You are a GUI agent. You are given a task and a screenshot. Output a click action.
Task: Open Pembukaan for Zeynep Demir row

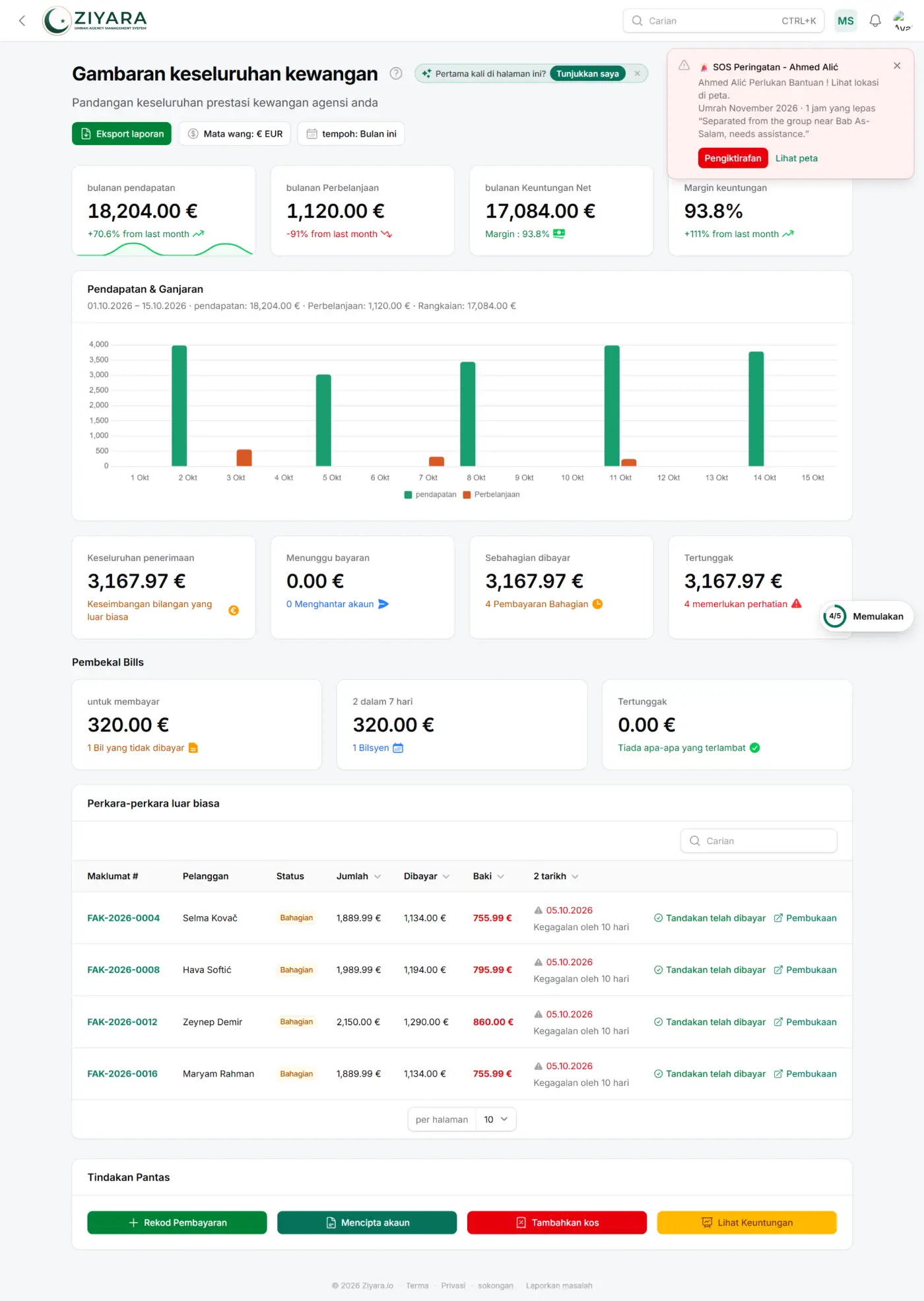click(x=805, y=1022)
